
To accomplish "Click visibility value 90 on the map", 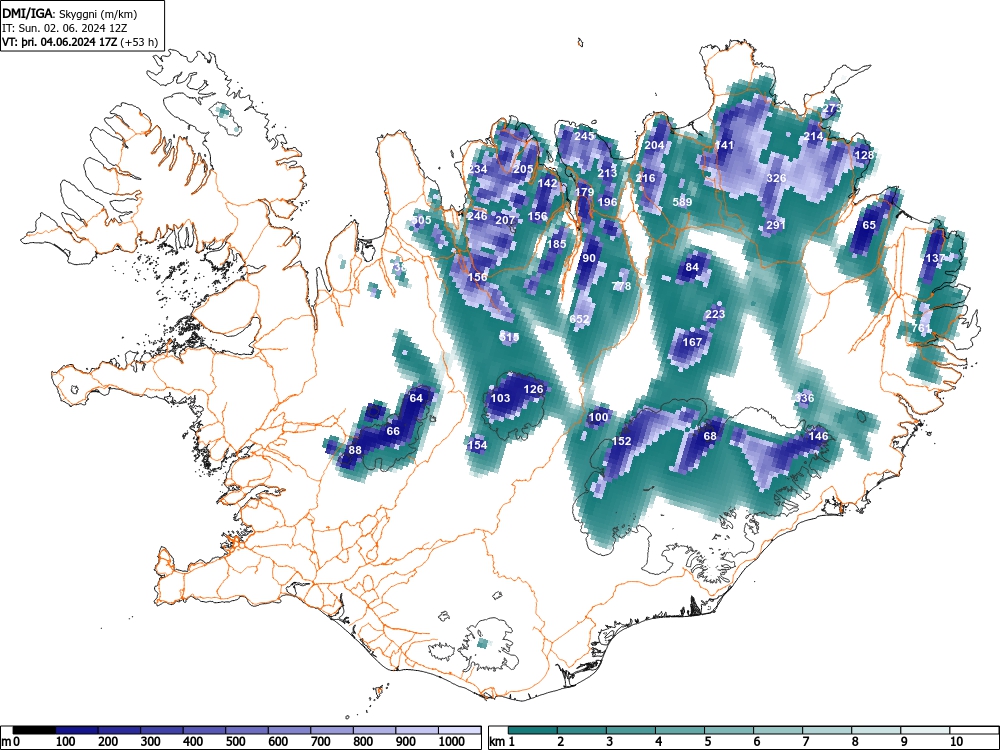I will (x=589, y=258).
